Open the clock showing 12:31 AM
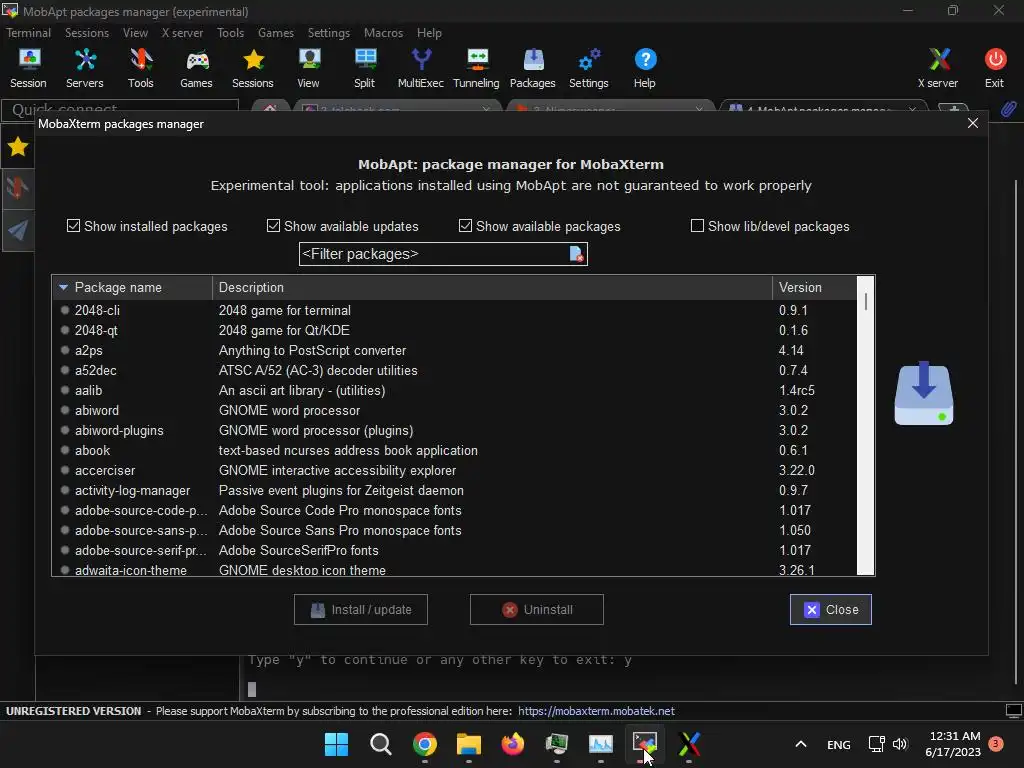Viewport: 1024px width, 768px height. [953, 744]
